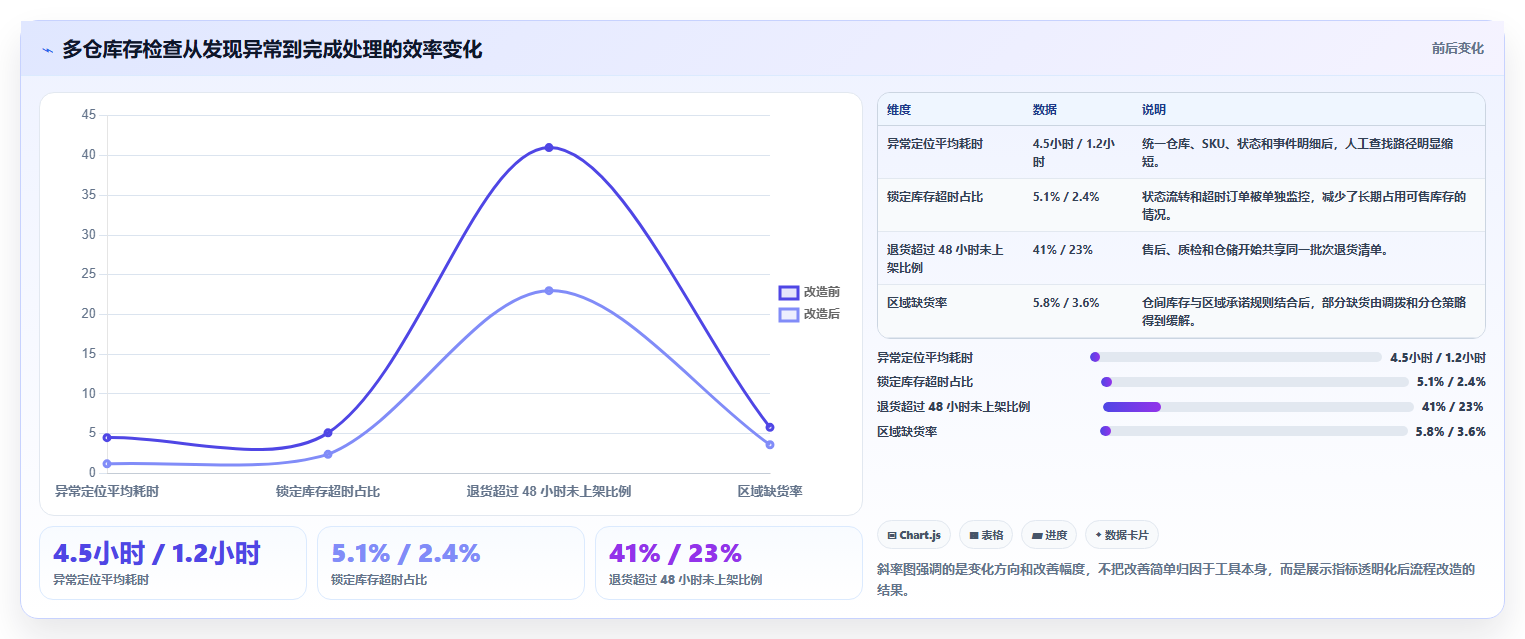The height and width of the screenshot is (639, 1525).
Task: Open the 41% / 23% data card
Action: click(x=728, y=563)
